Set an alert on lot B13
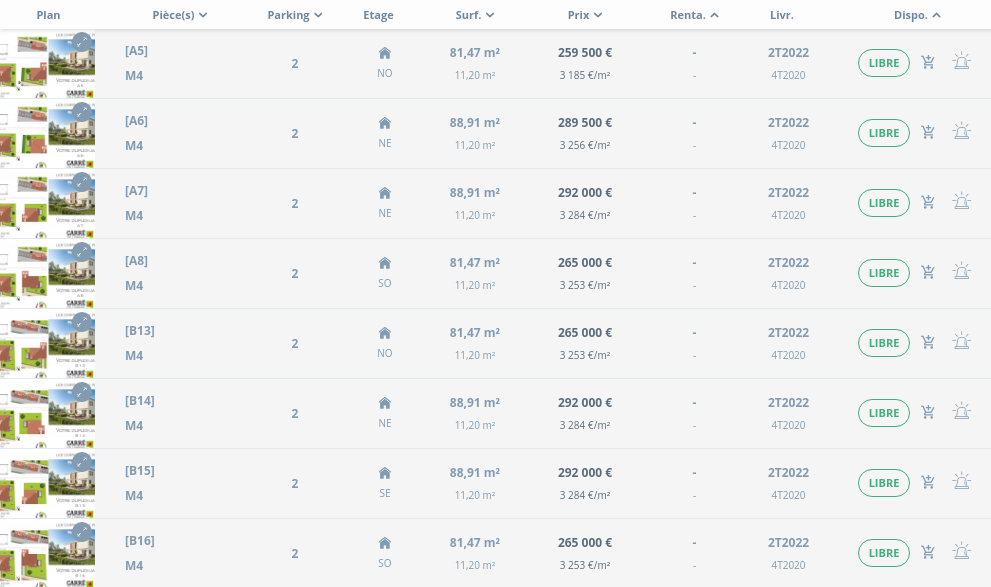Image resolution: width=991 pixels, height=587 pixels. (961, 342)
